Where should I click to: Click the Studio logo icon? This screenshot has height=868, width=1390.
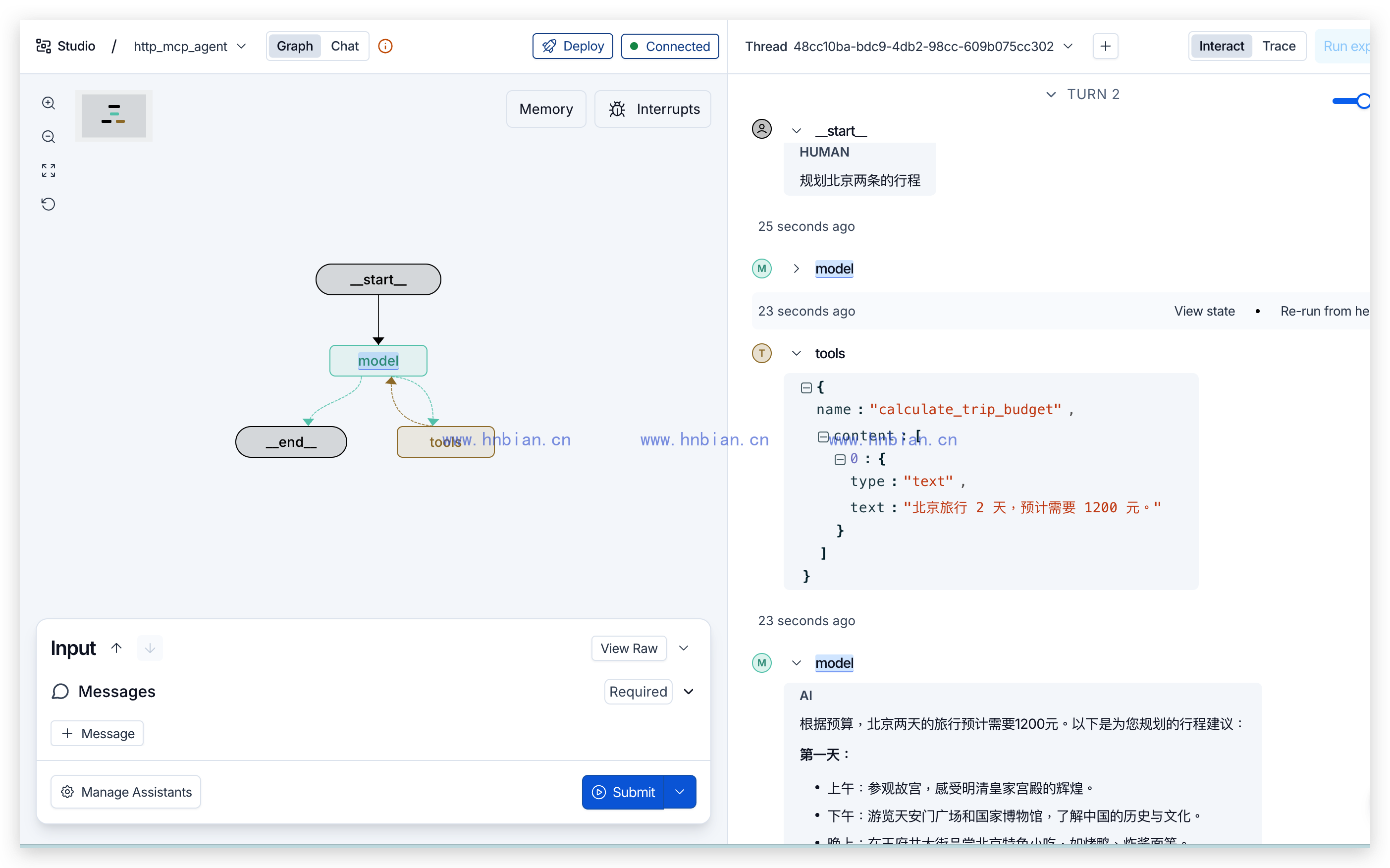[44, 46]
